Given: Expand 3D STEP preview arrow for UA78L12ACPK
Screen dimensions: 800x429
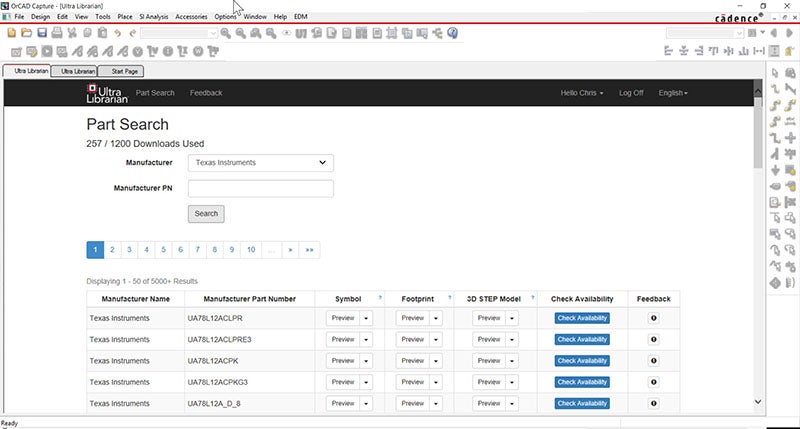Looking at the screenshot, I should 512,361.
